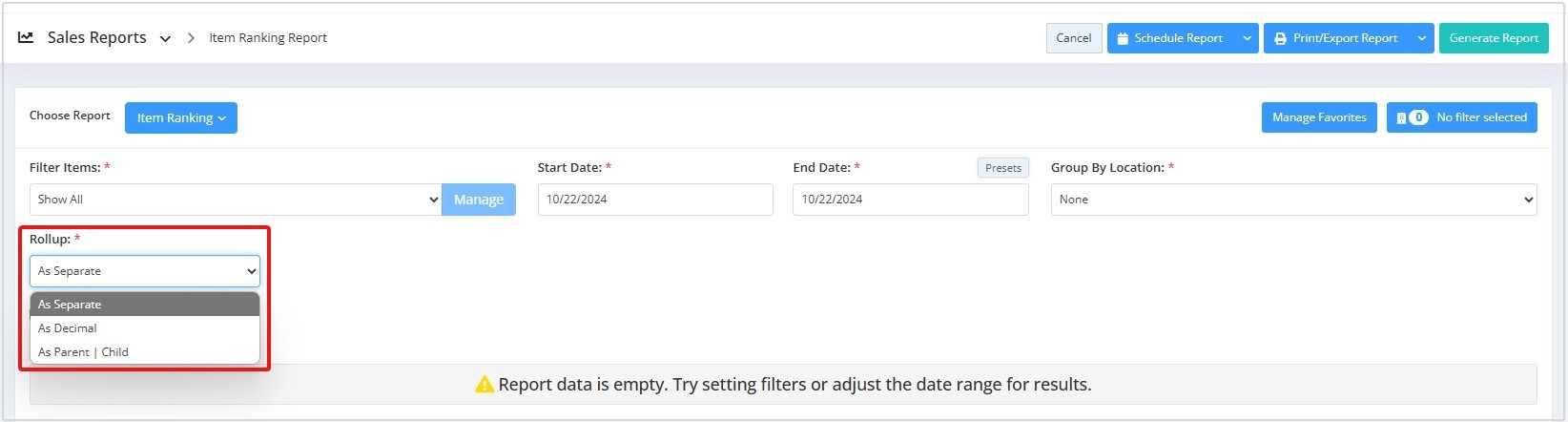Click the Generate Report button
Viewport: 1568px width, 422px height.
coord(1494,38)
